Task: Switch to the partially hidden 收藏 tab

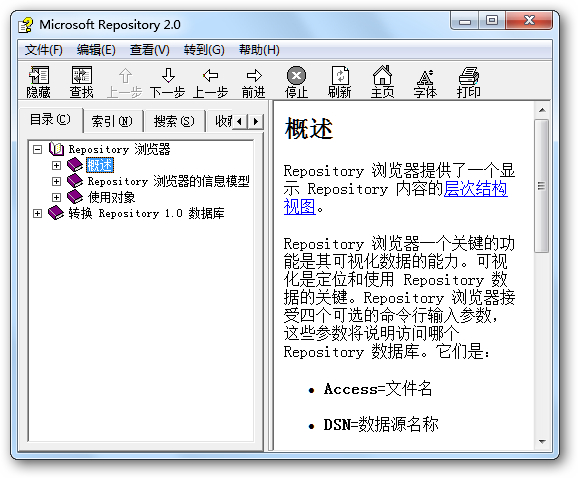Action: point(220,121)
